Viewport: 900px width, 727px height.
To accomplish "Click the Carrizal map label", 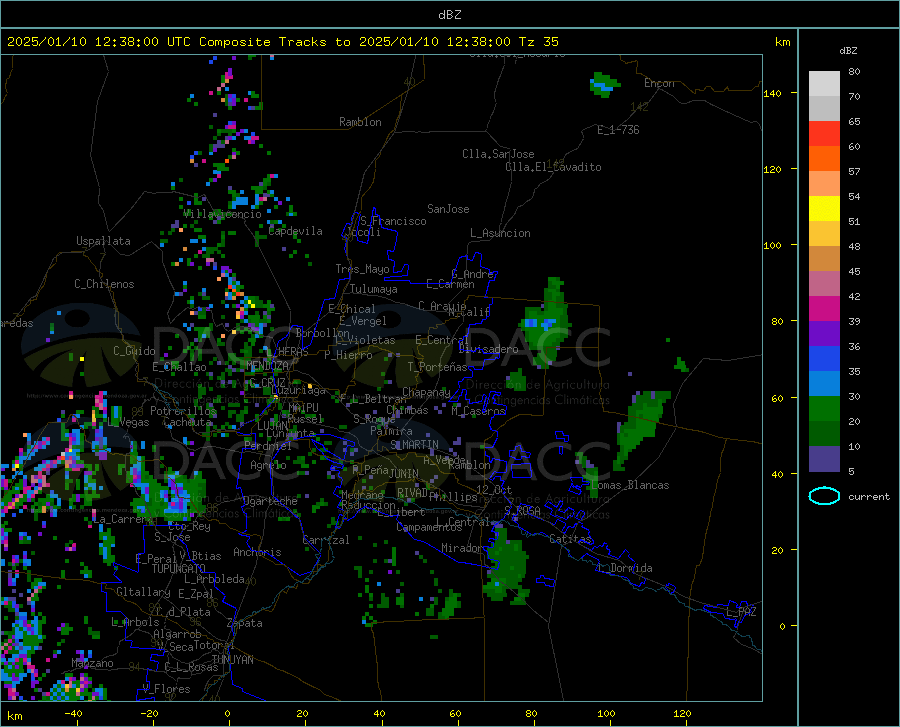I will point(326,540).
